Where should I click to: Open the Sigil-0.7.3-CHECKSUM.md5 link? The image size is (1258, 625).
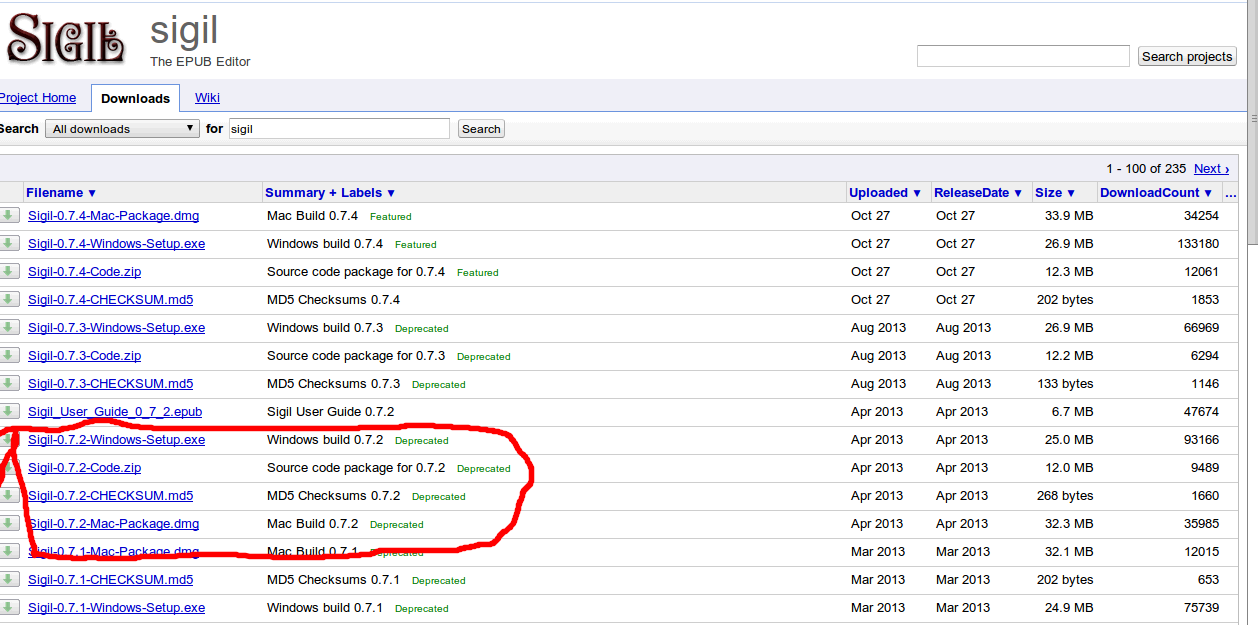110,383
